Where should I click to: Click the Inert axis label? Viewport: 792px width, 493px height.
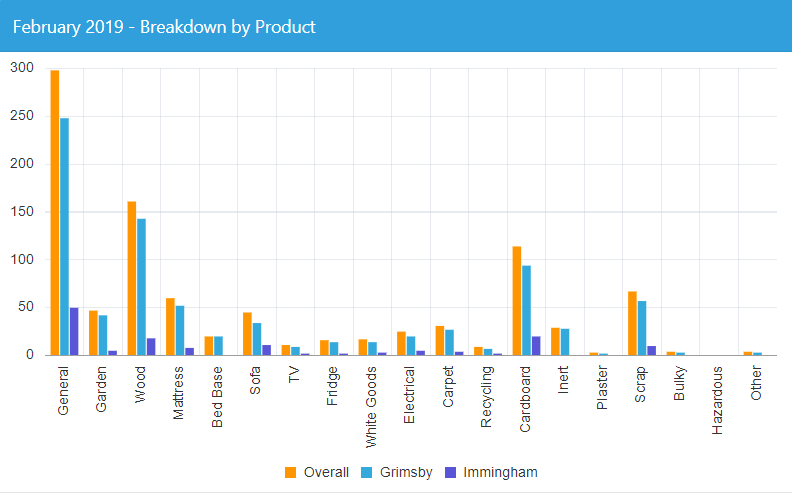[x=563, y=380]
